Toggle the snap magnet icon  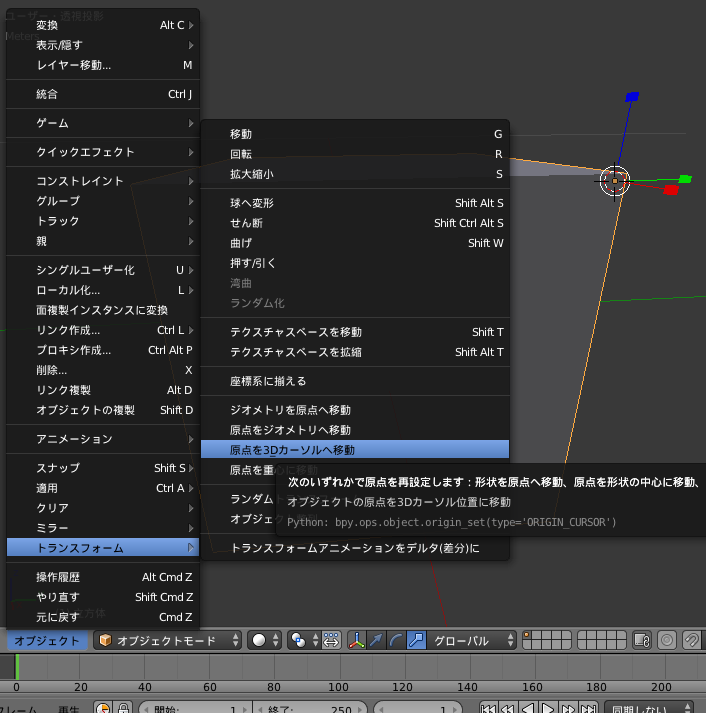coord(691,641)
